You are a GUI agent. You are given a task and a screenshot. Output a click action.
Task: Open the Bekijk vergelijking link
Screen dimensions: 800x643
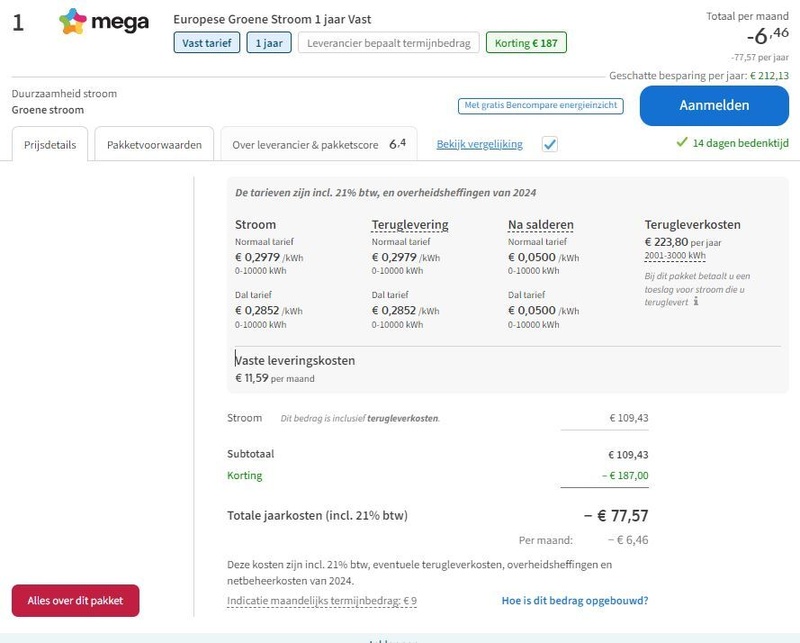(480, 144)
